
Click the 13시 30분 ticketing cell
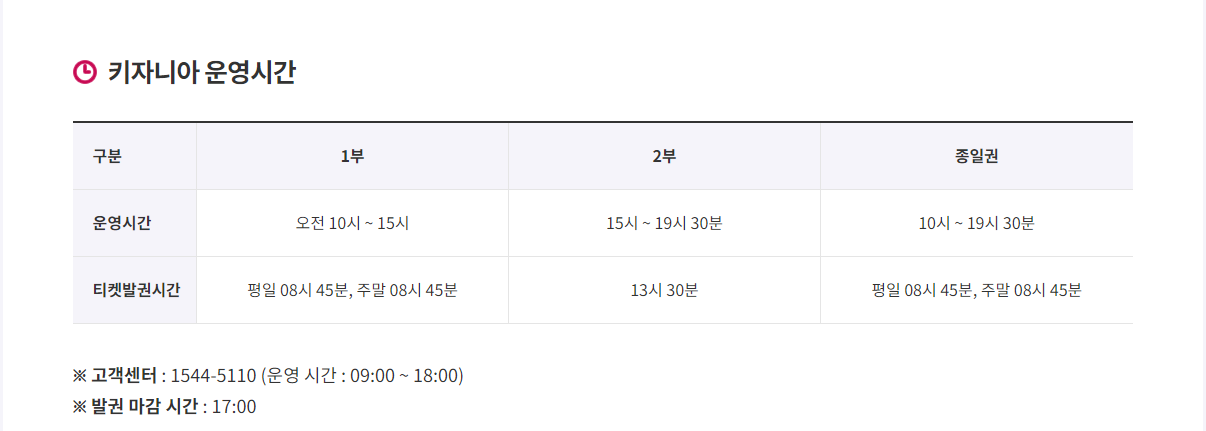click(x=664, y=290)
